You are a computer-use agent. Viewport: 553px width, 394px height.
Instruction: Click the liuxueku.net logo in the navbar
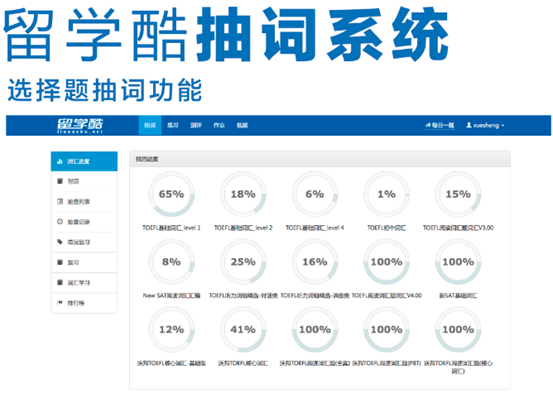tap(80, 126)
